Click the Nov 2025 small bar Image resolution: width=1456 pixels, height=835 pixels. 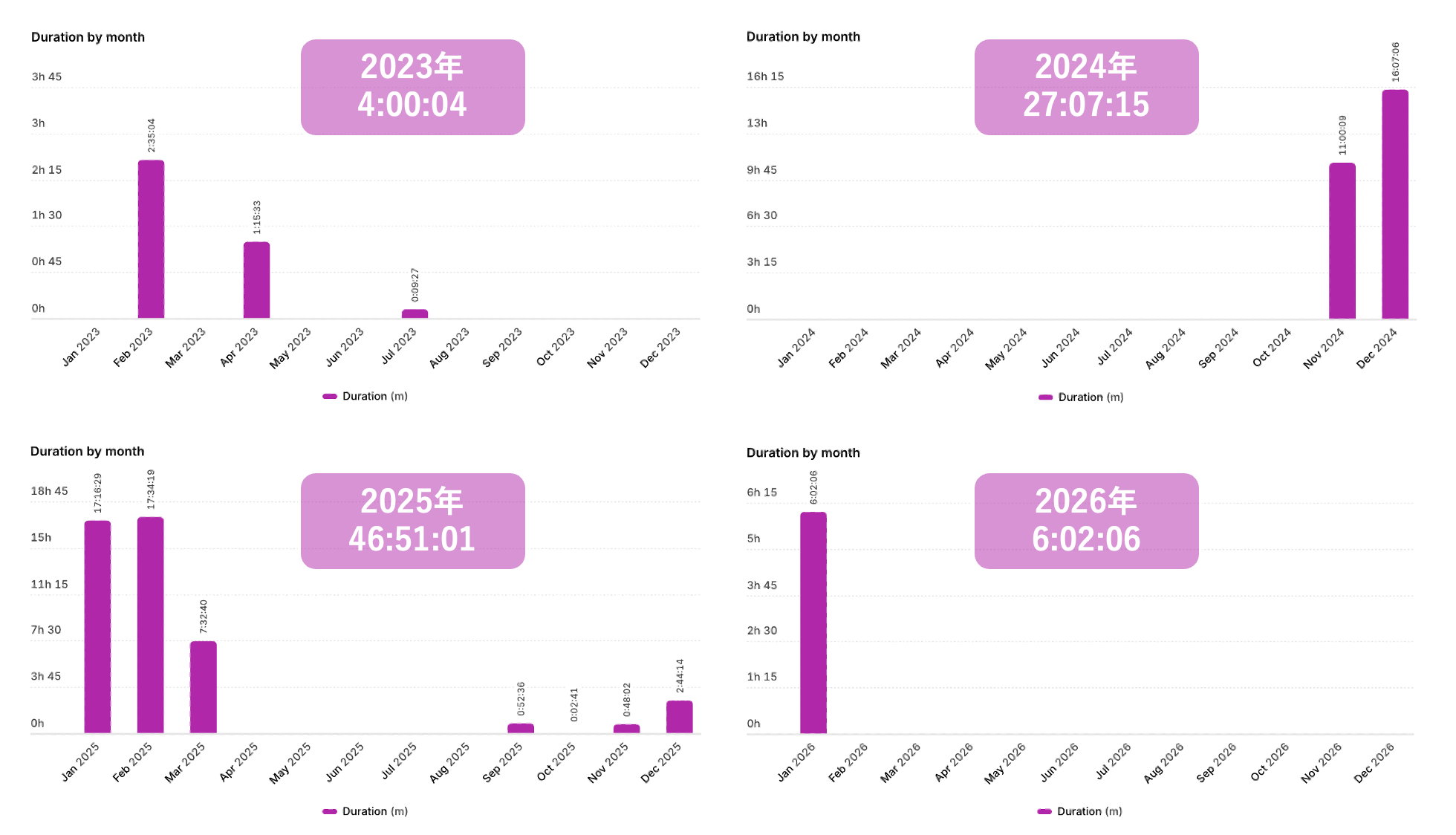pyautogui.click(x=626, y=729)
